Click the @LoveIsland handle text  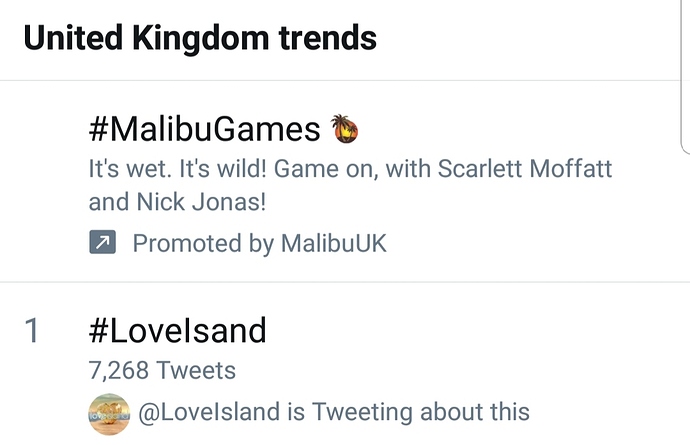pos(209,412)
